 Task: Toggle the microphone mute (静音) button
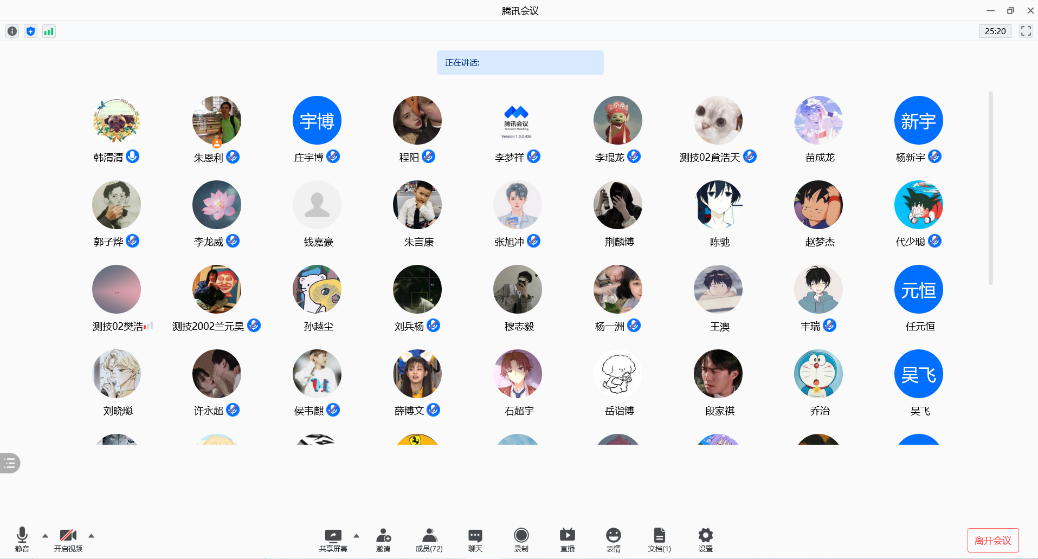tap(22, 540)
